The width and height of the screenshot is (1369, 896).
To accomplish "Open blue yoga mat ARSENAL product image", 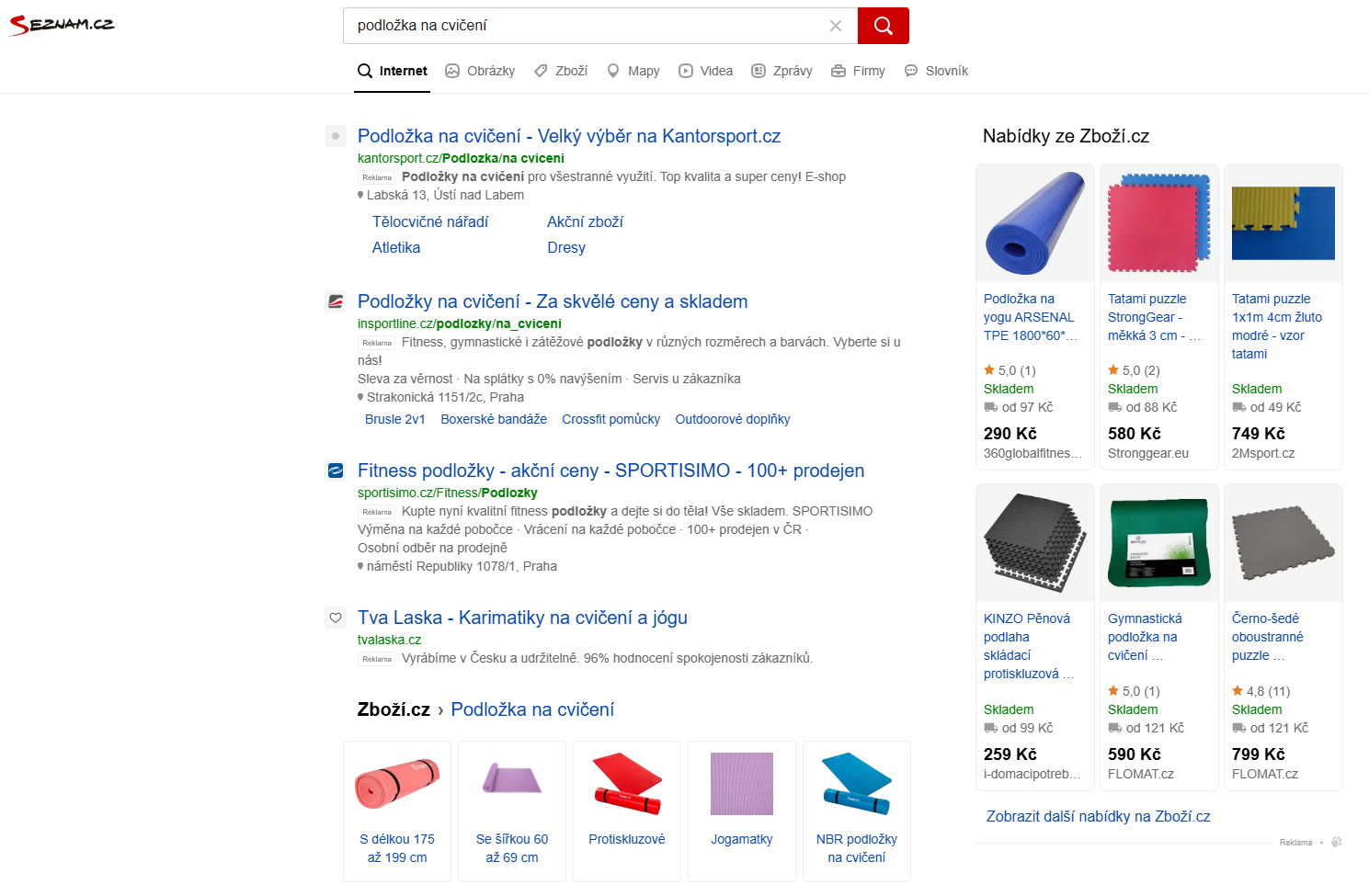I will tap(1035, 223).
